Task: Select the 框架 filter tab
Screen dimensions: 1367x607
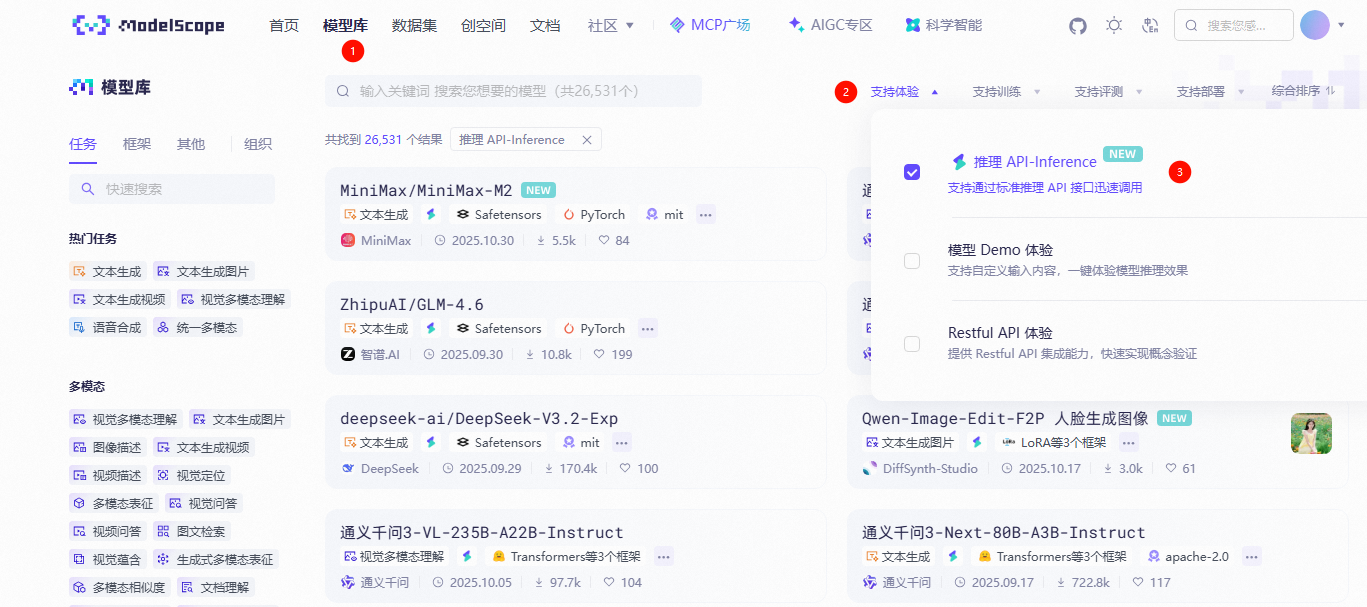Action: tap(137, 143)
